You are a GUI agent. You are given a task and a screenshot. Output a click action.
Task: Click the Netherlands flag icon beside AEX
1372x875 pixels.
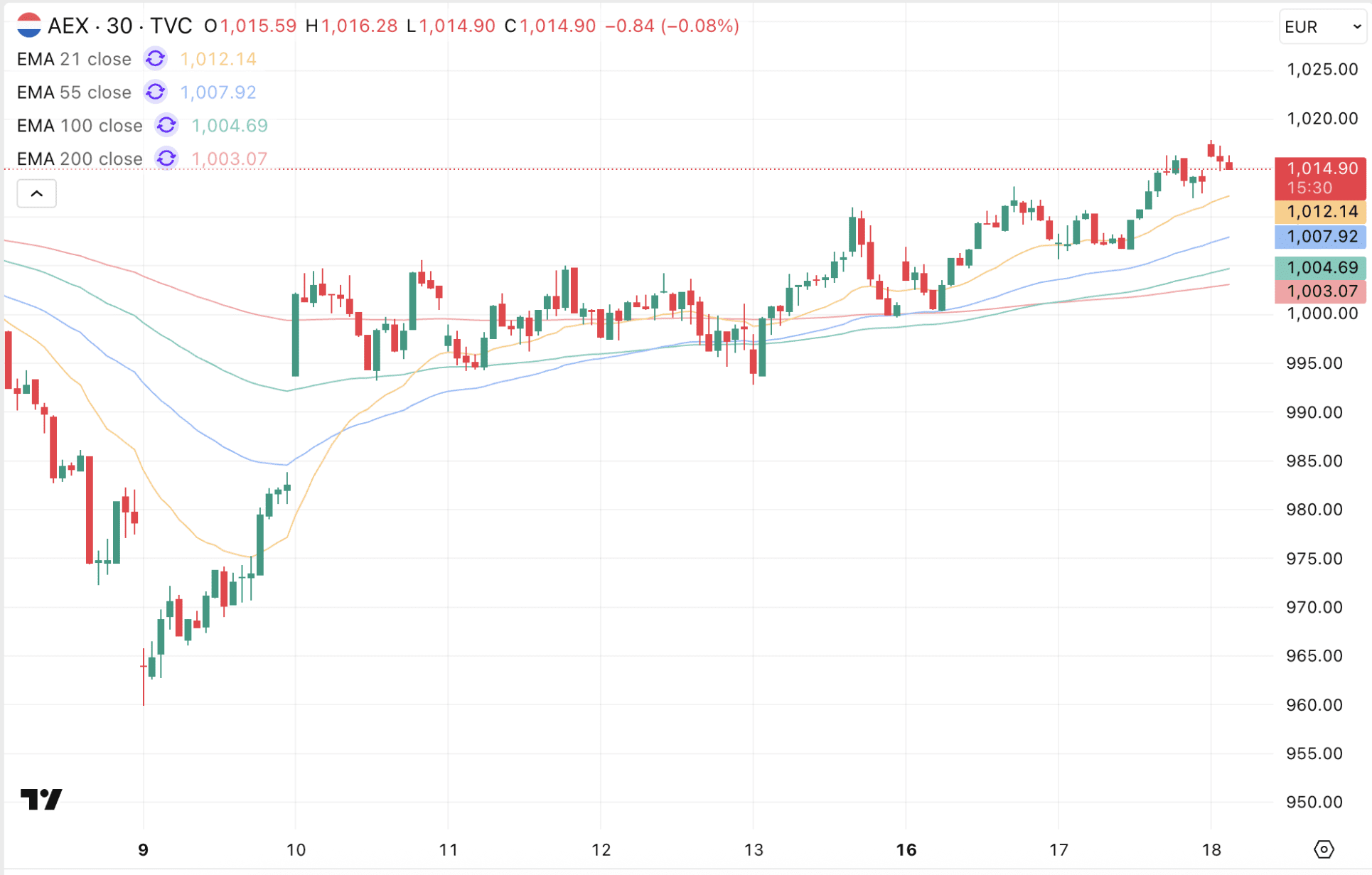coord(28,26)
